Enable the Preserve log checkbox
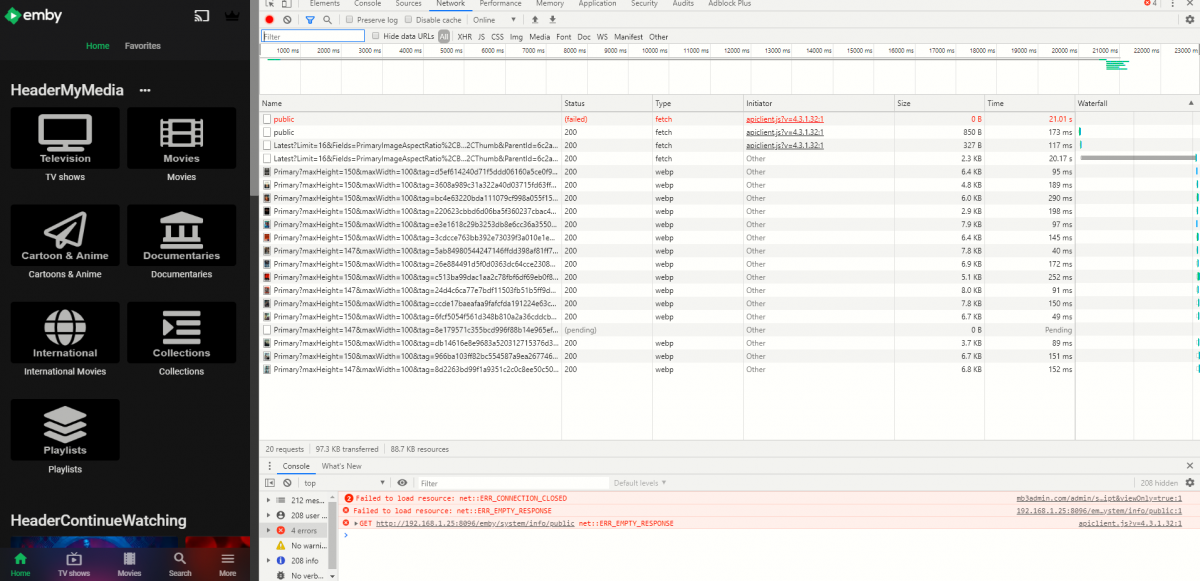 pos(349,20)
